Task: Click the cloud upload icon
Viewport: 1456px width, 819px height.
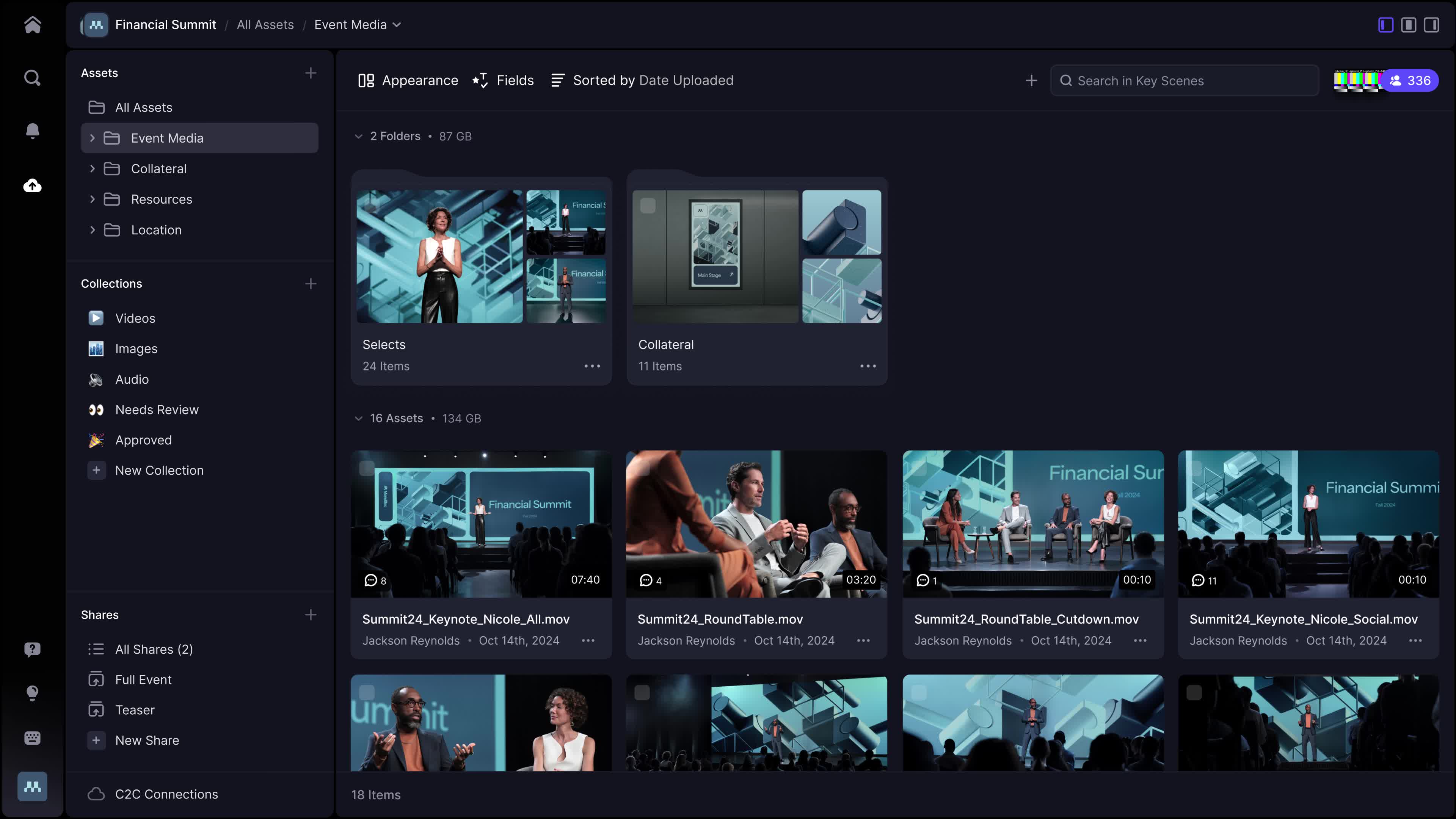Action: [x=32, y=185]
